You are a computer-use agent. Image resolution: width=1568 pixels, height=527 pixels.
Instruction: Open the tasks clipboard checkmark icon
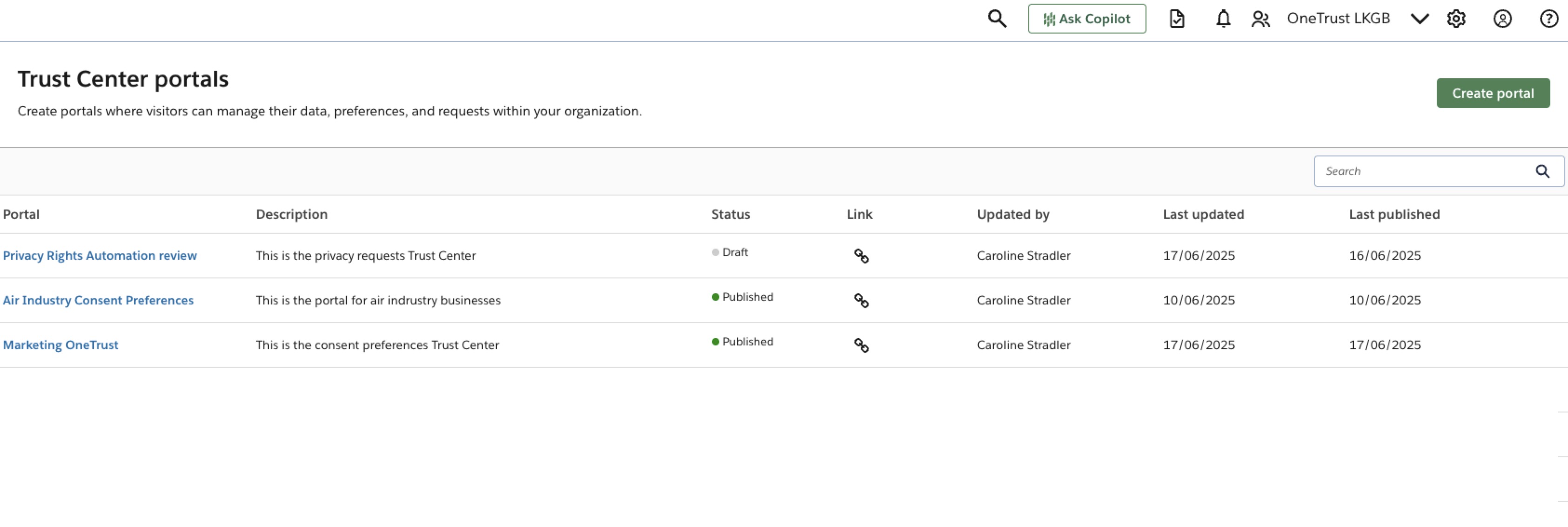point(1177,19)
